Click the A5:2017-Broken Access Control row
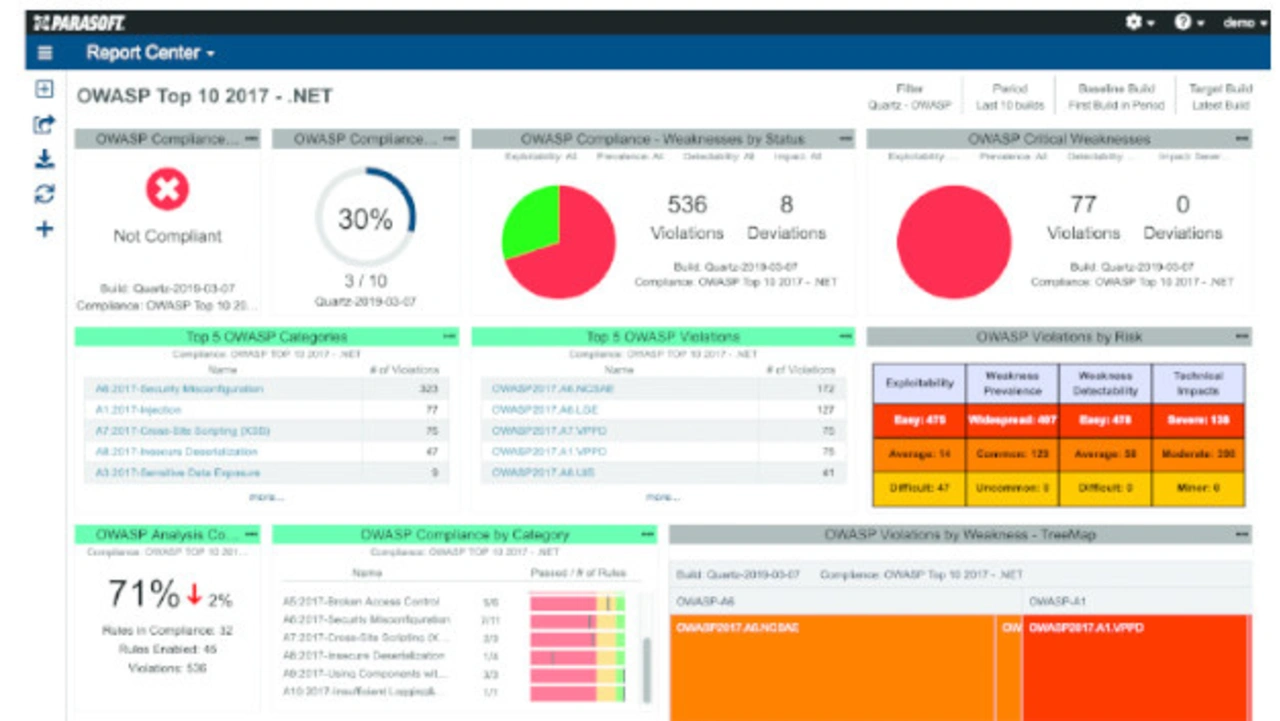Screen dimensions: 1280x721 click(455, 602)
